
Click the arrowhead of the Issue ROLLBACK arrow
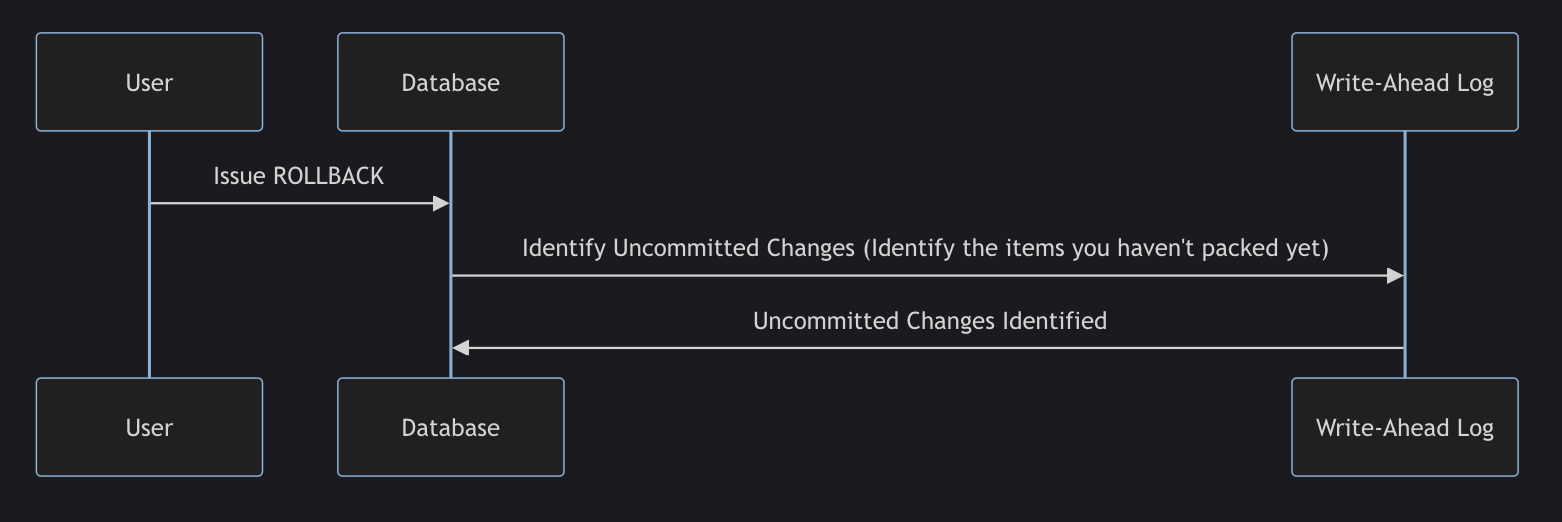[x=441, y=204]
